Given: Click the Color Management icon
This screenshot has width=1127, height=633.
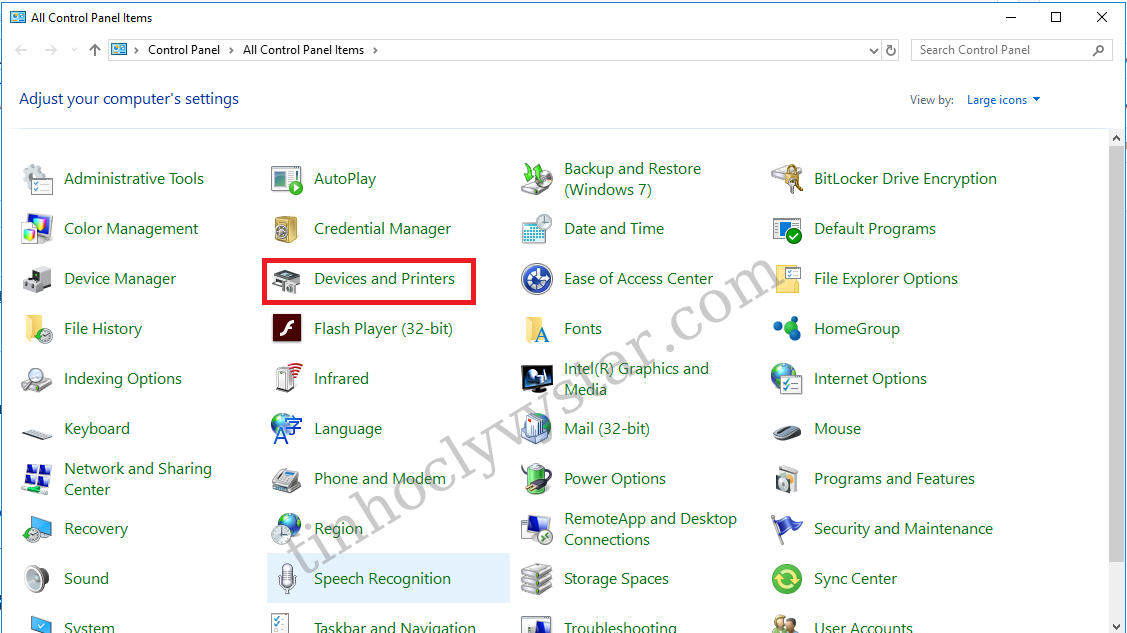Looking at the screenshot, I should tap(37, 229).
